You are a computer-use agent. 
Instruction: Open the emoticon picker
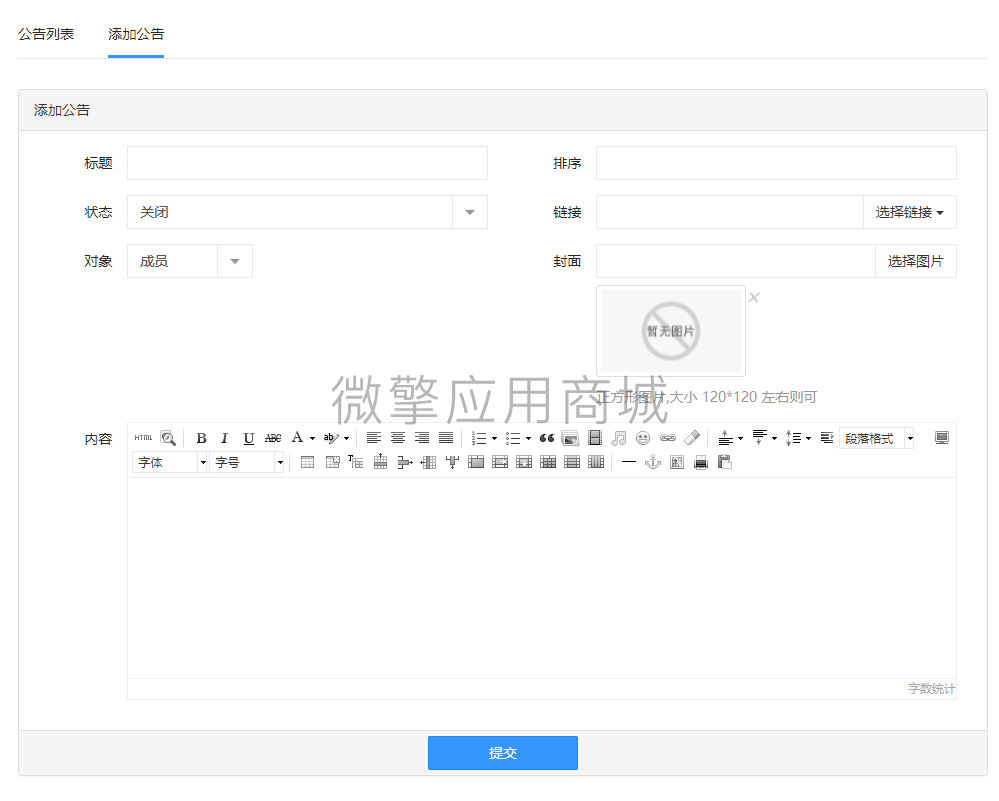[643, 438]
